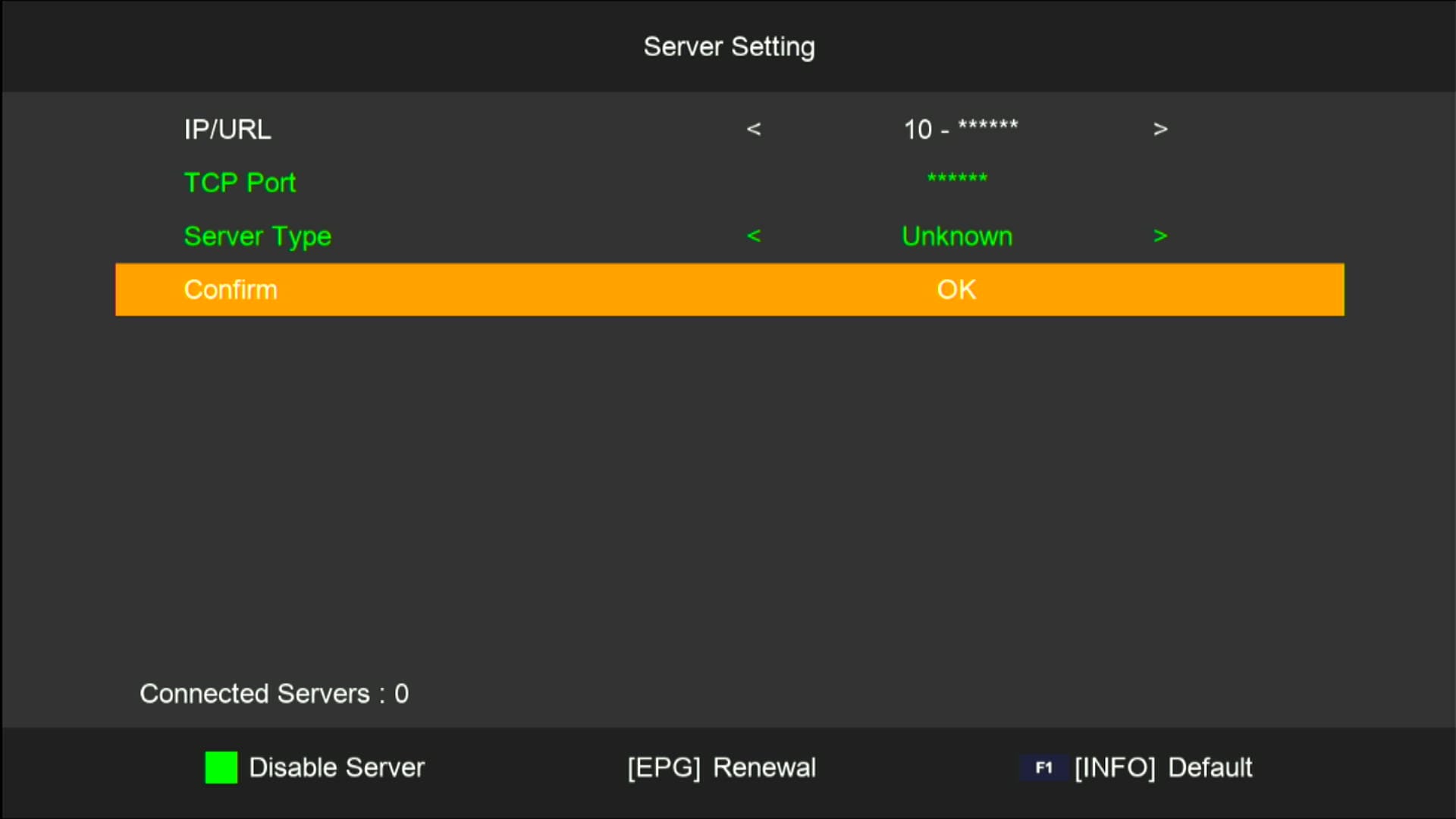This screenshot has width=1456, height=819.
Task: Select the Server Type row label
Action: click(x=257, y=237)
